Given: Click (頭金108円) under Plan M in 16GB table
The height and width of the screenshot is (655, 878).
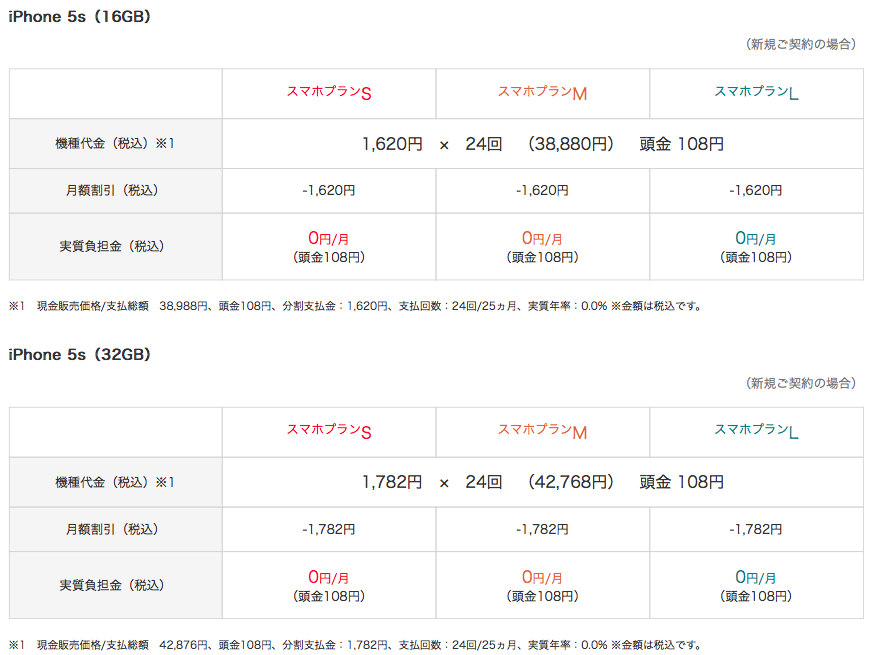Looking at the screenshot, I should 542,258.
